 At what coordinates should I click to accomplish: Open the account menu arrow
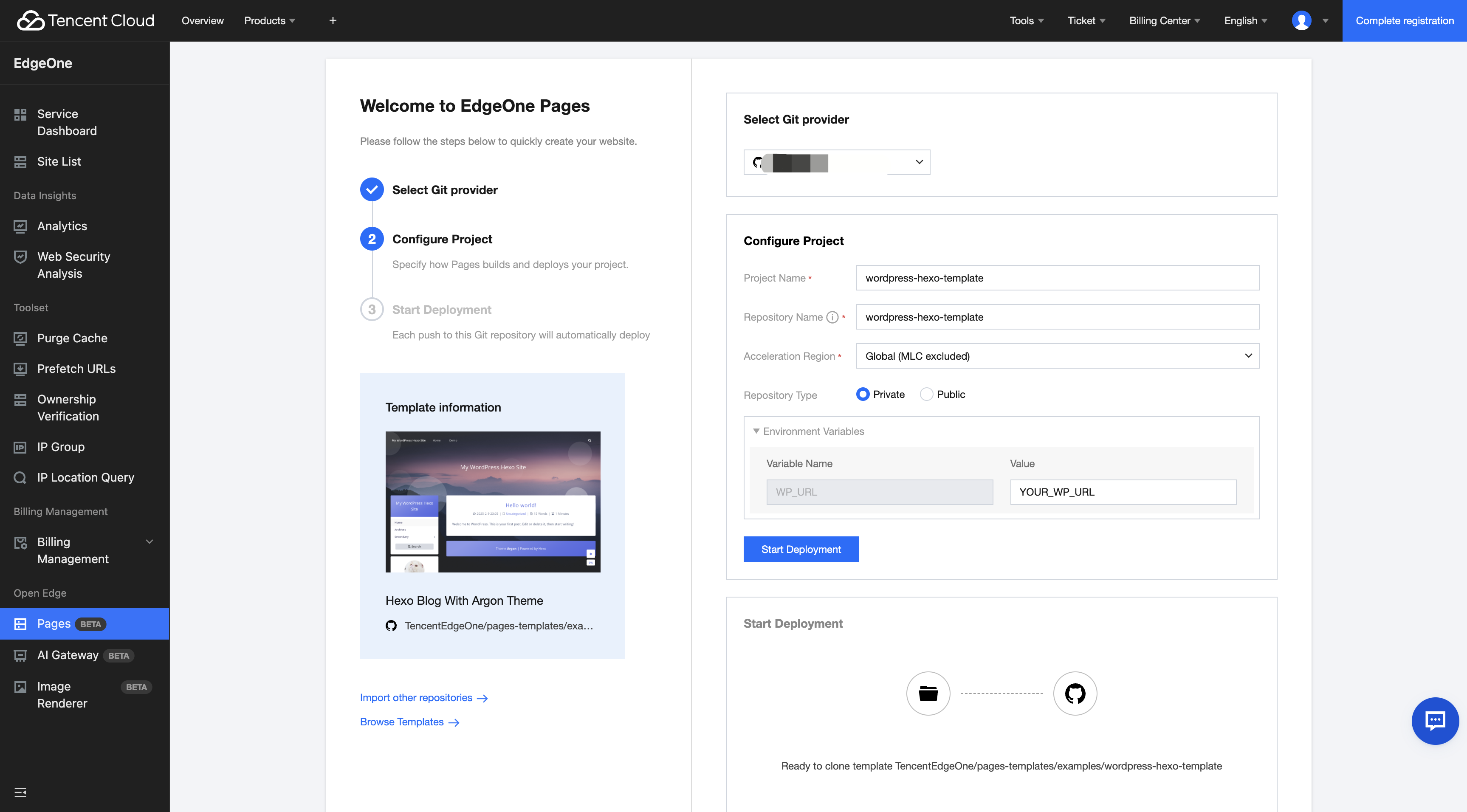click(1326, 20)
